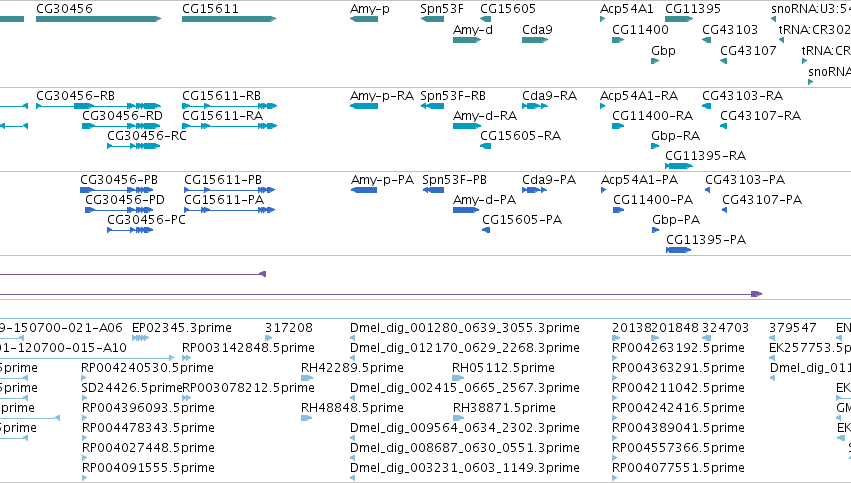The image size is (851, 483).
Task: Click the RP003142848.5prime label
Action: pyautogui.click(x=249, y=348)
